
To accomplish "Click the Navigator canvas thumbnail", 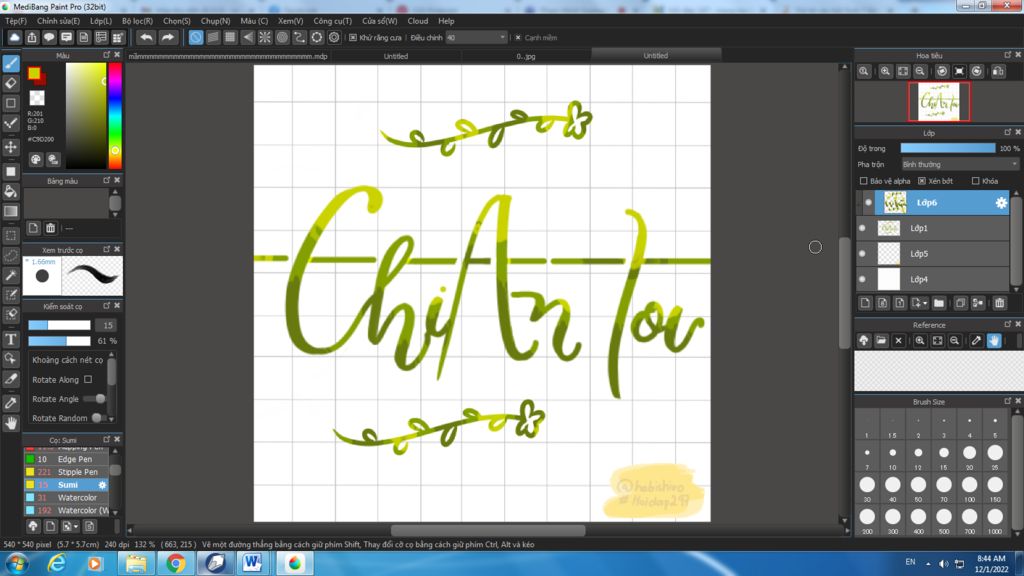I will [x=938, y=102].
